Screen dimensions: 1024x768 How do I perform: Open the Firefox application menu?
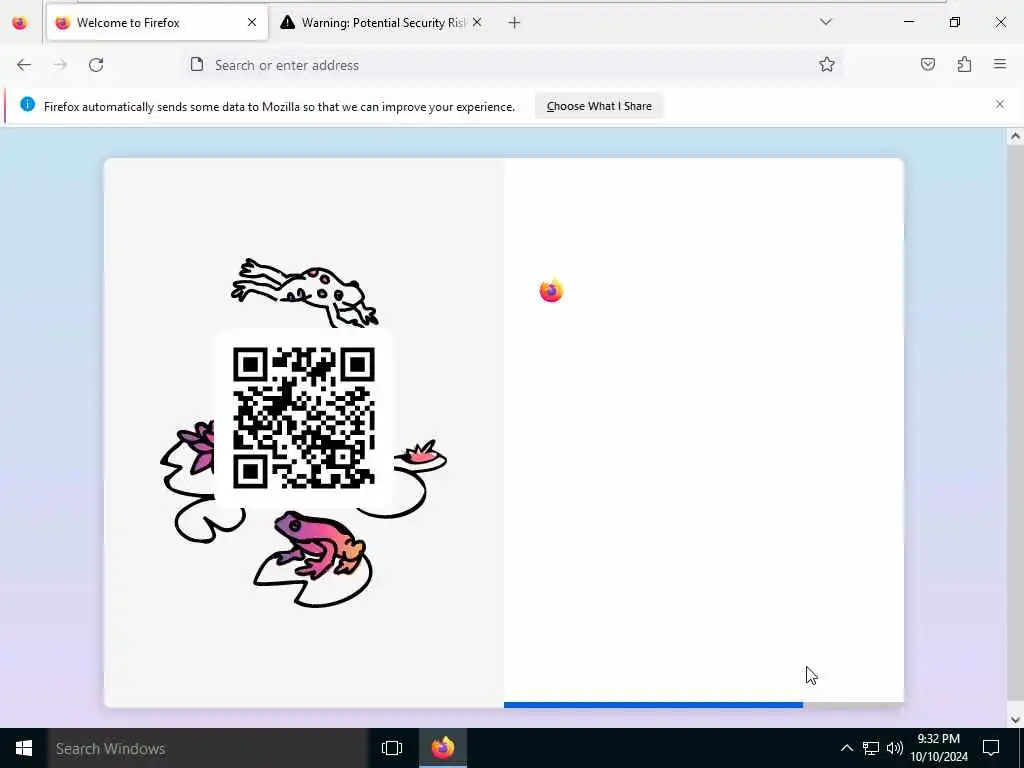coord(1000,64)
